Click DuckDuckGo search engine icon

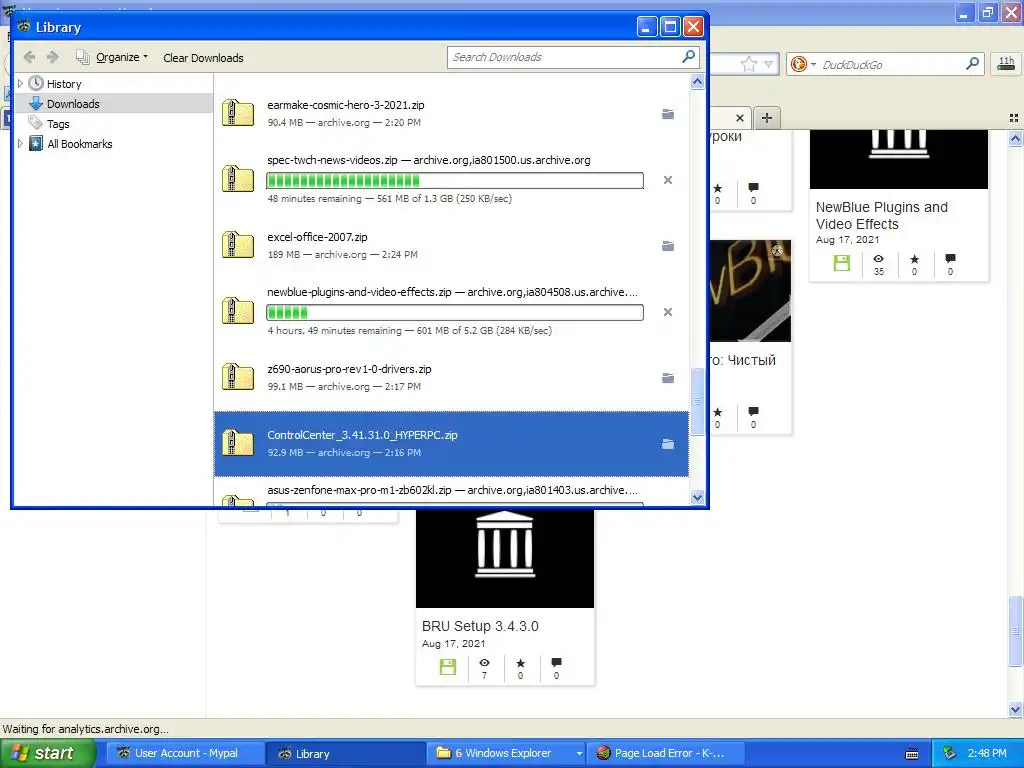point(798,64)
